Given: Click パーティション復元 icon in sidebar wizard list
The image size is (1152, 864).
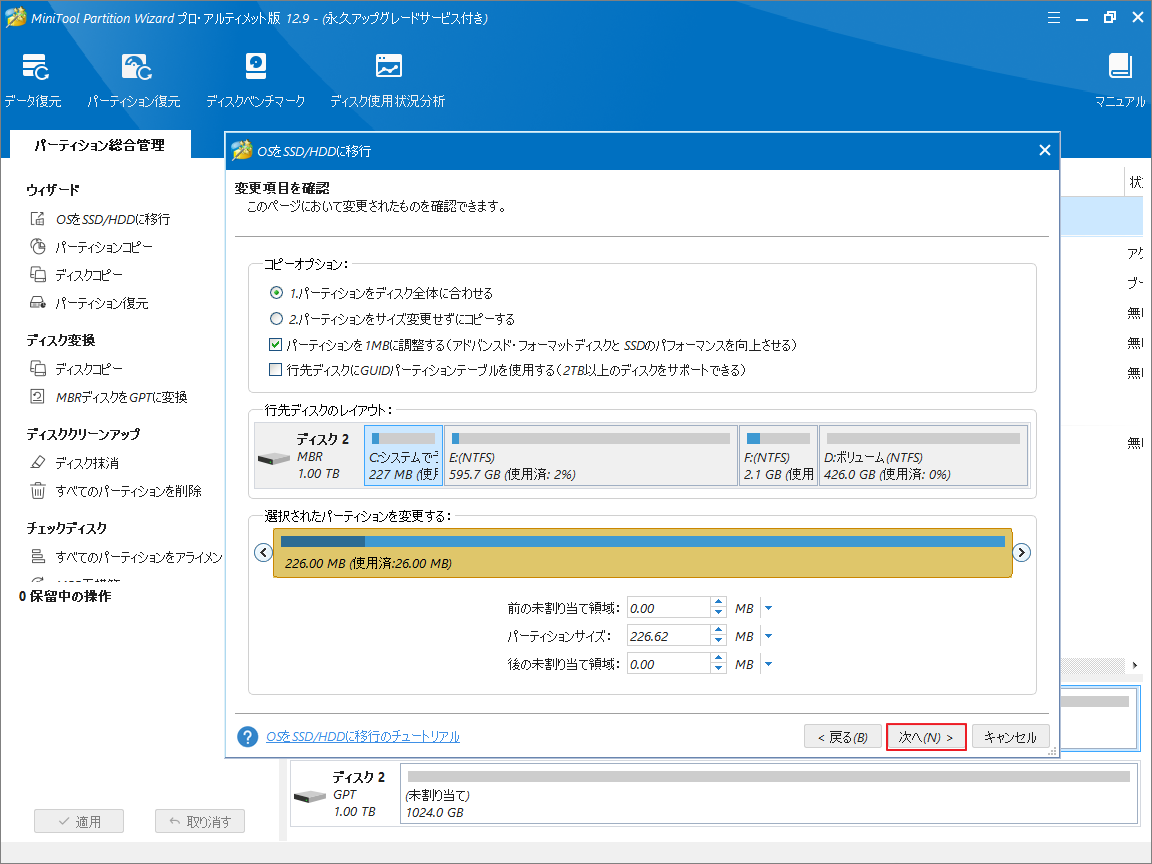Looking at the screenshot, I should (x=37, y=302).
